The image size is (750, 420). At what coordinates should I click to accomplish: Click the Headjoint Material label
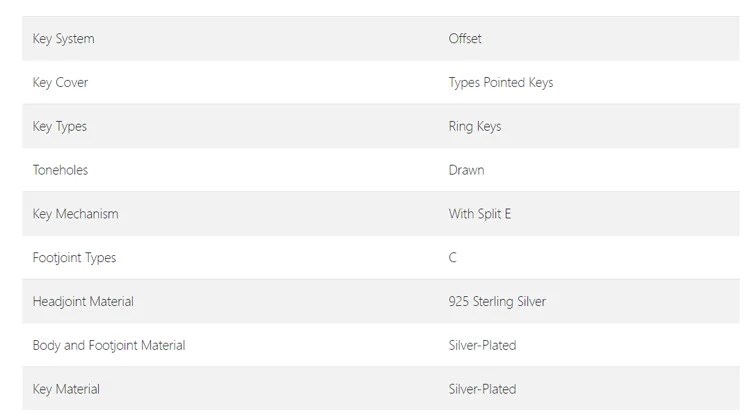click(x=83, y=302)
